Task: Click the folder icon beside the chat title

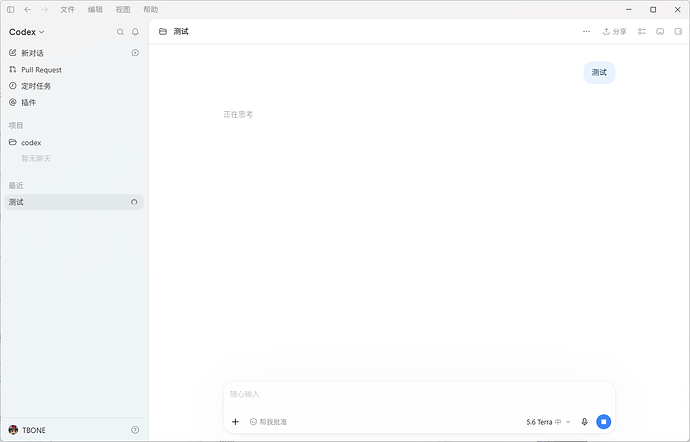Action: point(163,31)
